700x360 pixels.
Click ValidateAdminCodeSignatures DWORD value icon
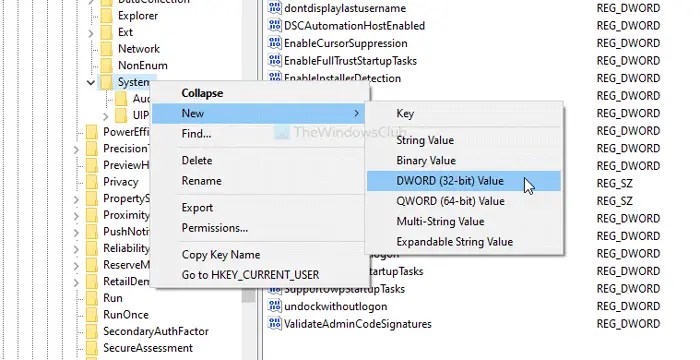point(275,323)
